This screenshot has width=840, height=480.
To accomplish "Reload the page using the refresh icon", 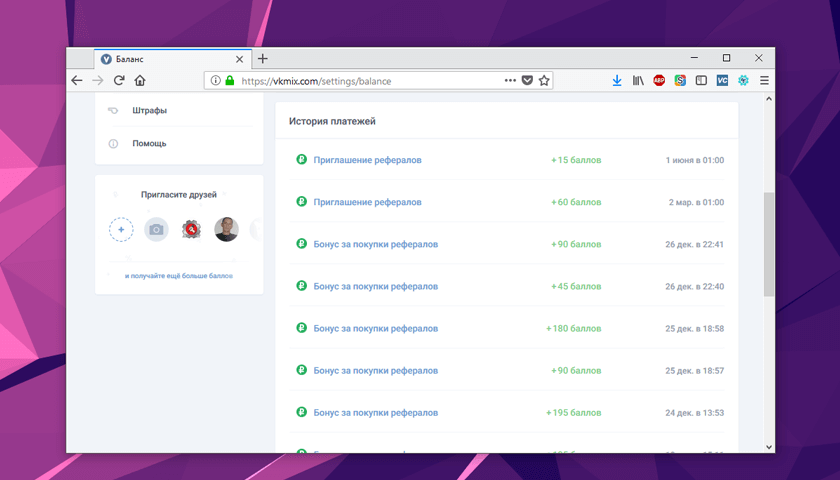I will (x=119, y=81).
